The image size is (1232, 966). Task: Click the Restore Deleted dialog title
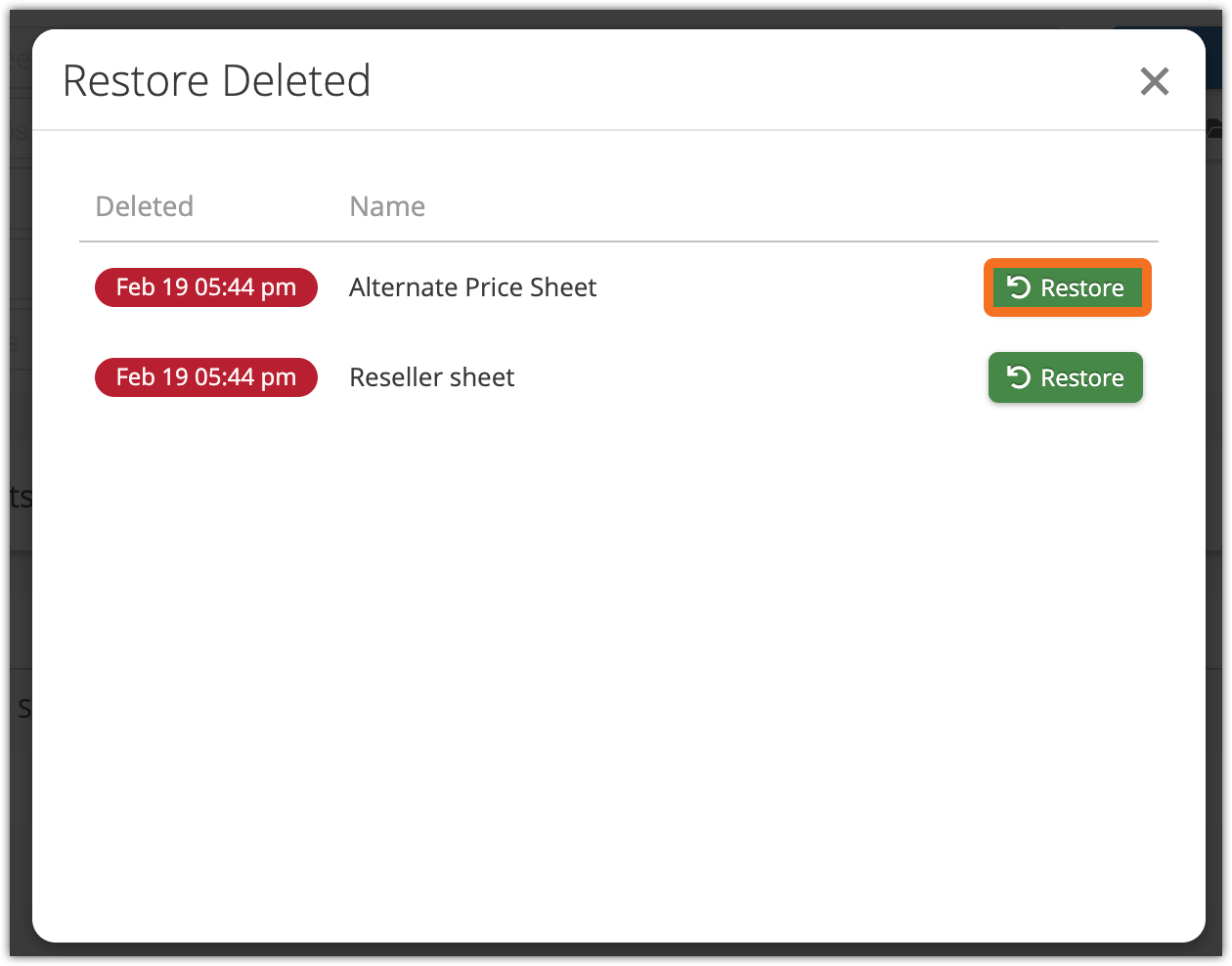point(216,81)
